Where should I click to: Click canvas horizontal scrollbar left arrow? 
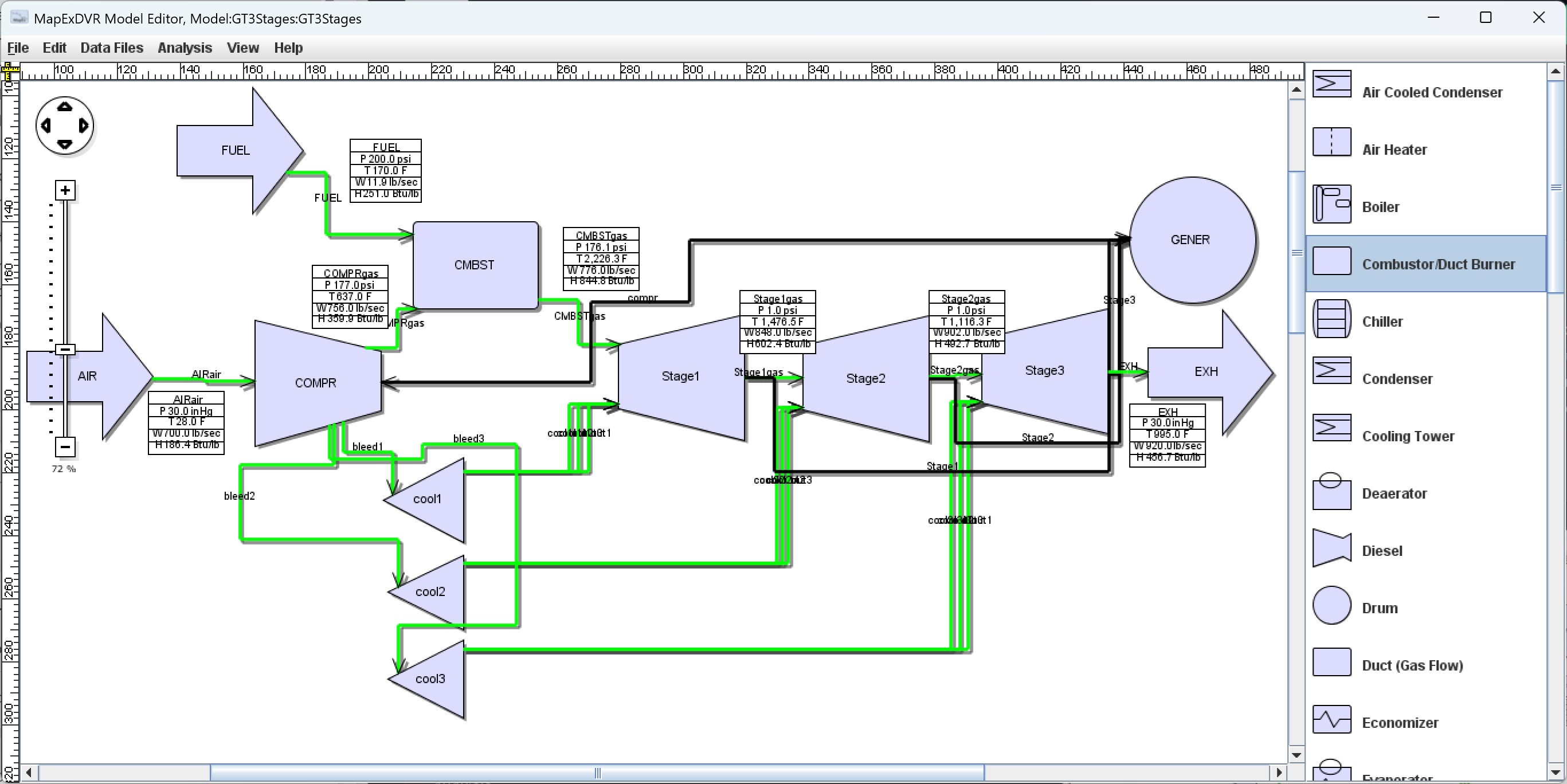[29, 773]
